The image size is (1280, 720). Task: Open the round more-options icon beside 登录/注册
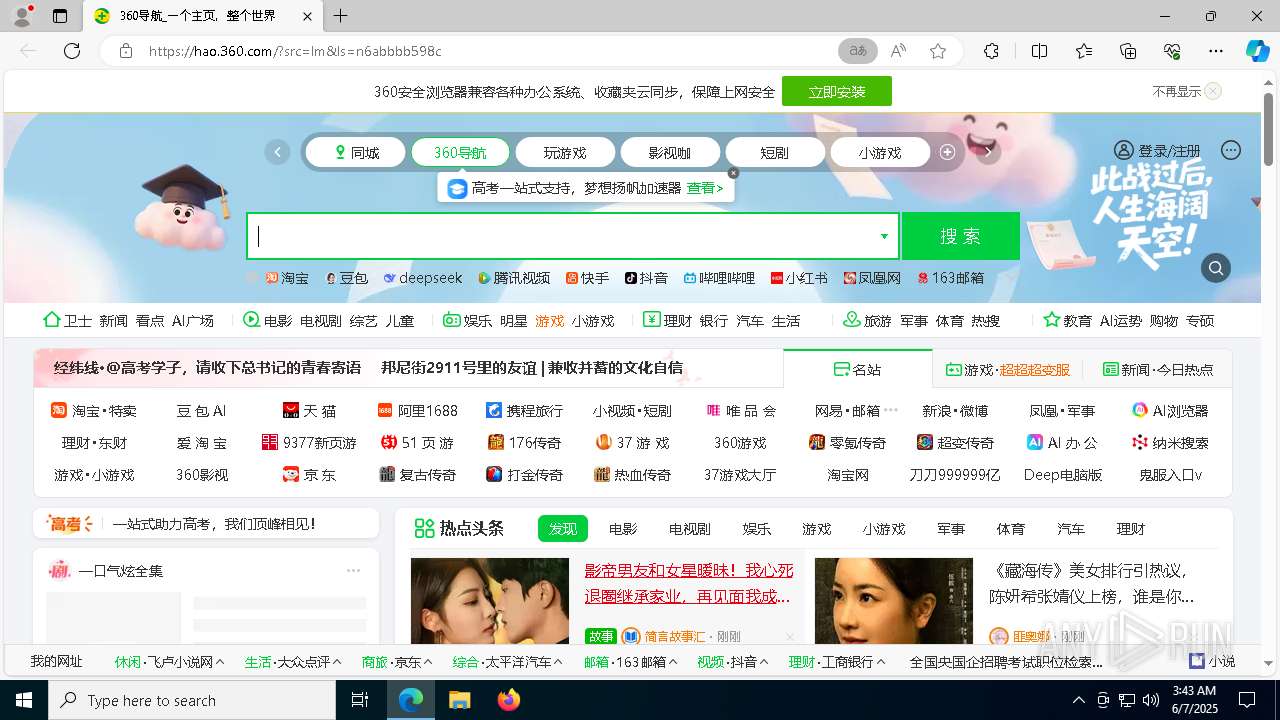1231,150
